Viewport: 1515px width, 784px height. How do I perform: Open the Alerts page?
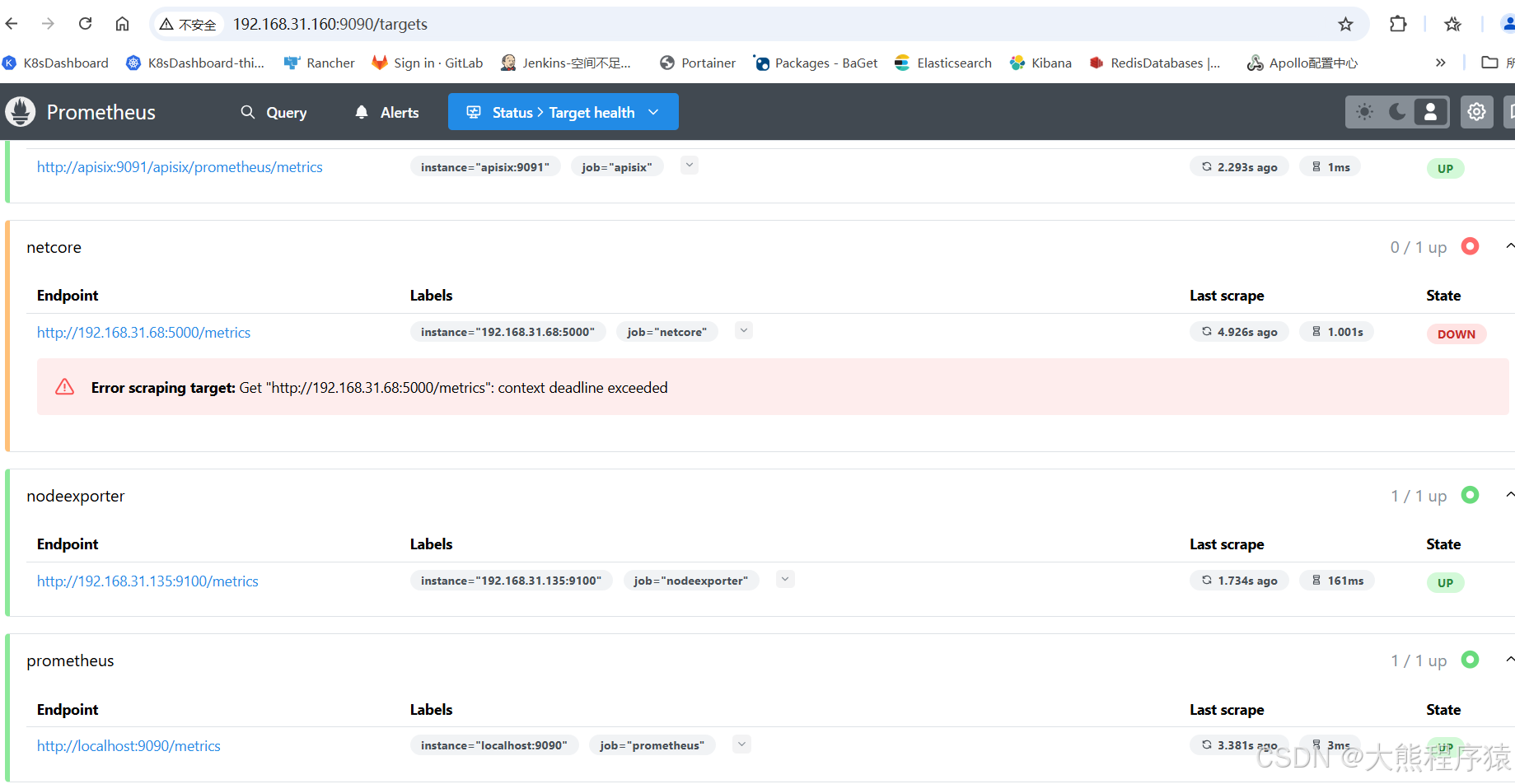pos(386,112)
